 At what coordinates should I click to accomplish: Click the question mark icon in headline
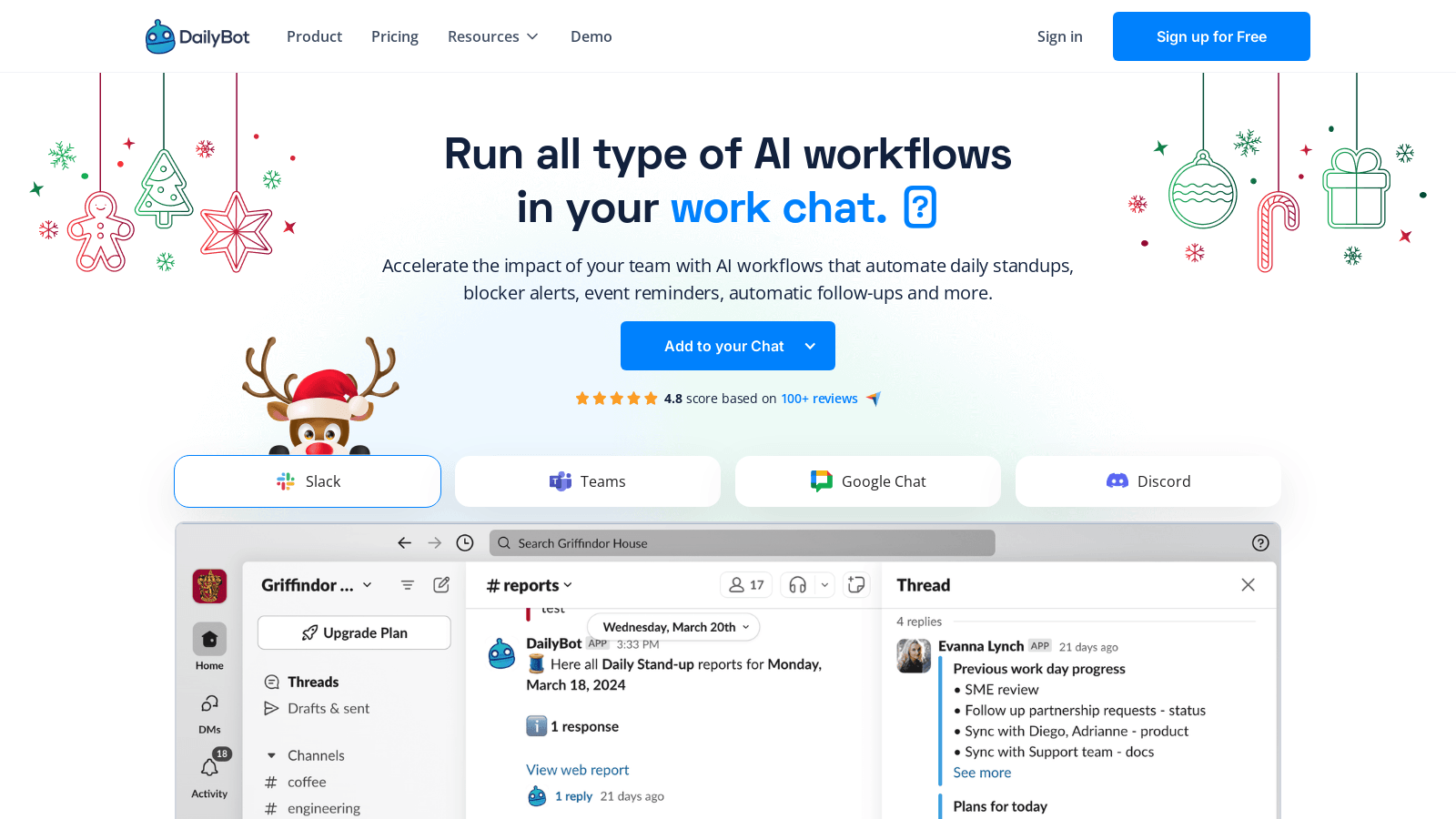tap(920, 207)
